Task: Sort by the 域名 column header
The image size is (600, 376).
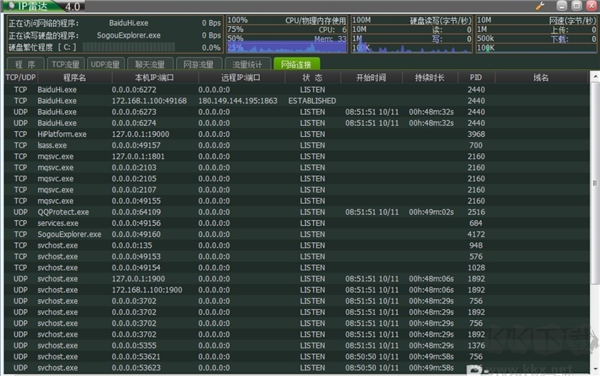Action: [541, 78]
